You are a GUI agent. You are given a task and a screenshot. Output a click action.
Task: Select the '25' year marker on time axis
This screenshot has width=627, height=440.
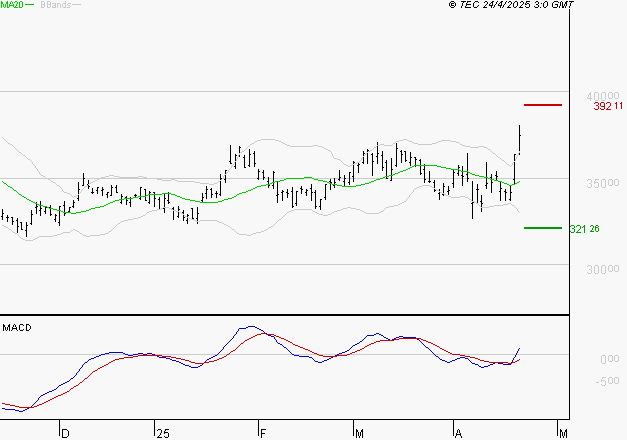coord(163,432)
